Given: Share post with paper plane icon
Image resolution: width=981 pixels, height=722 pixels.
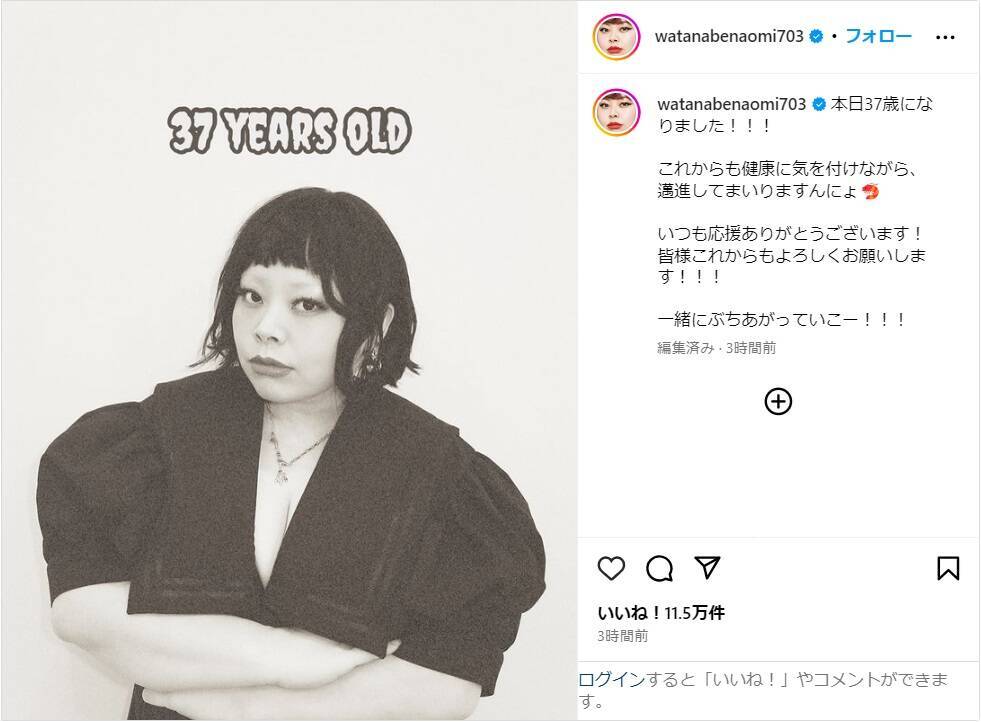Looking at the screenshot, I should coord(708,567).
